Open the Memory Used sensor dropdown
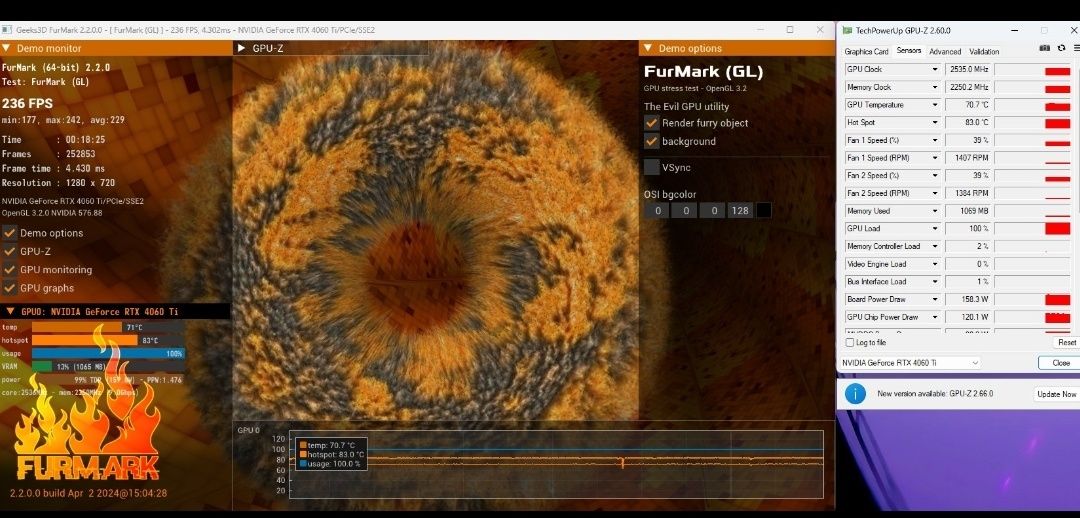This screenshot has width=1080, height=518. 935,211
